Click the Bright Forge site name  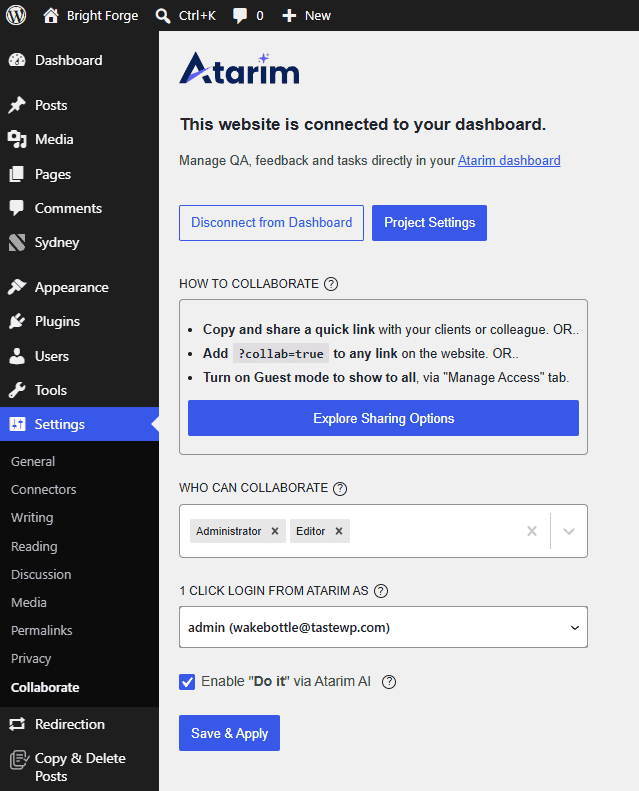tap(102, 16)
